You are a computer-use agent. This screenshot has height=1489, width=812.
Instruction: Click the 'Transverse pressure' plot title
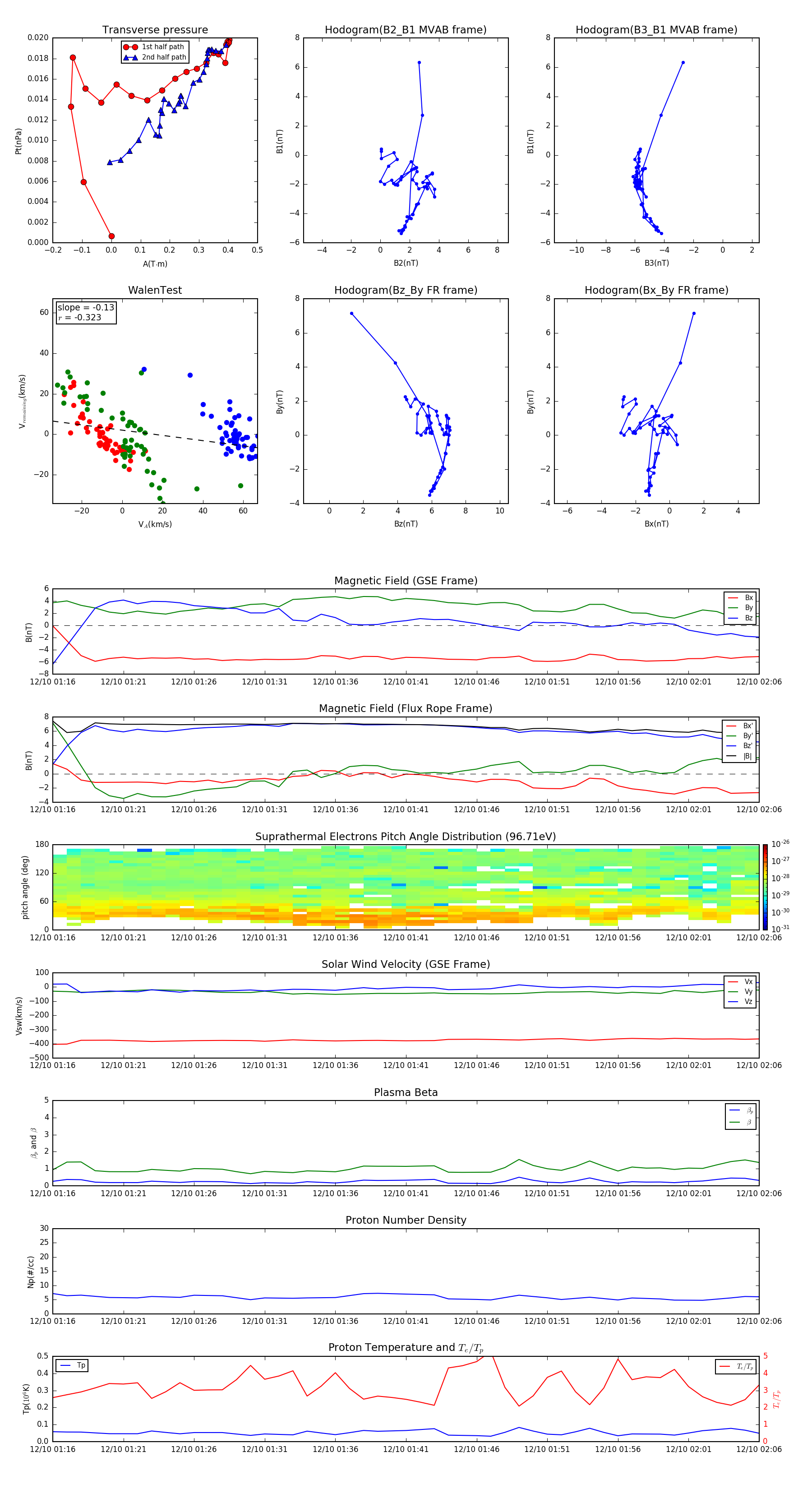click(x=155, y=30)
